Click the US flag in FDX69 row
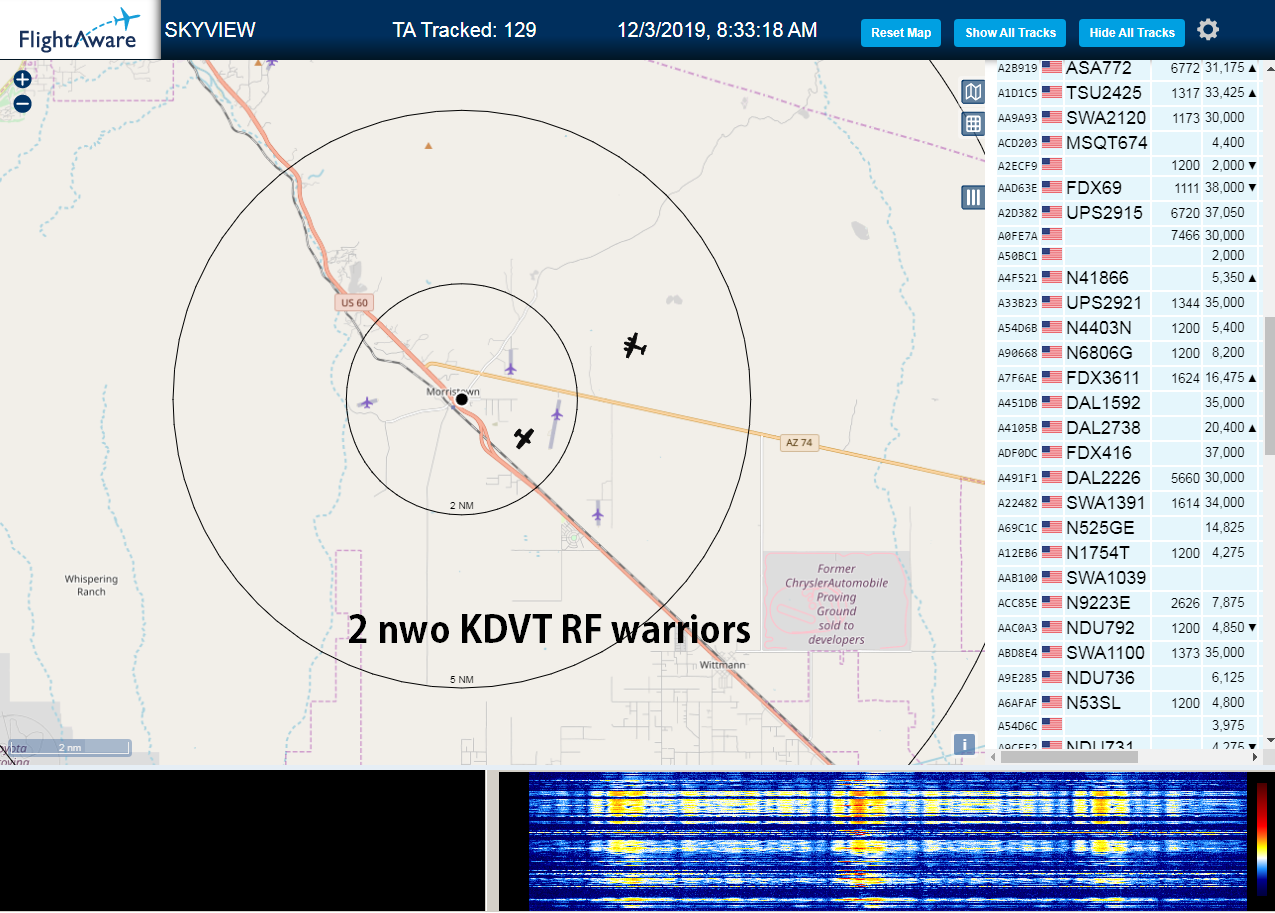1275x913 pixels. coord(1051,187)
